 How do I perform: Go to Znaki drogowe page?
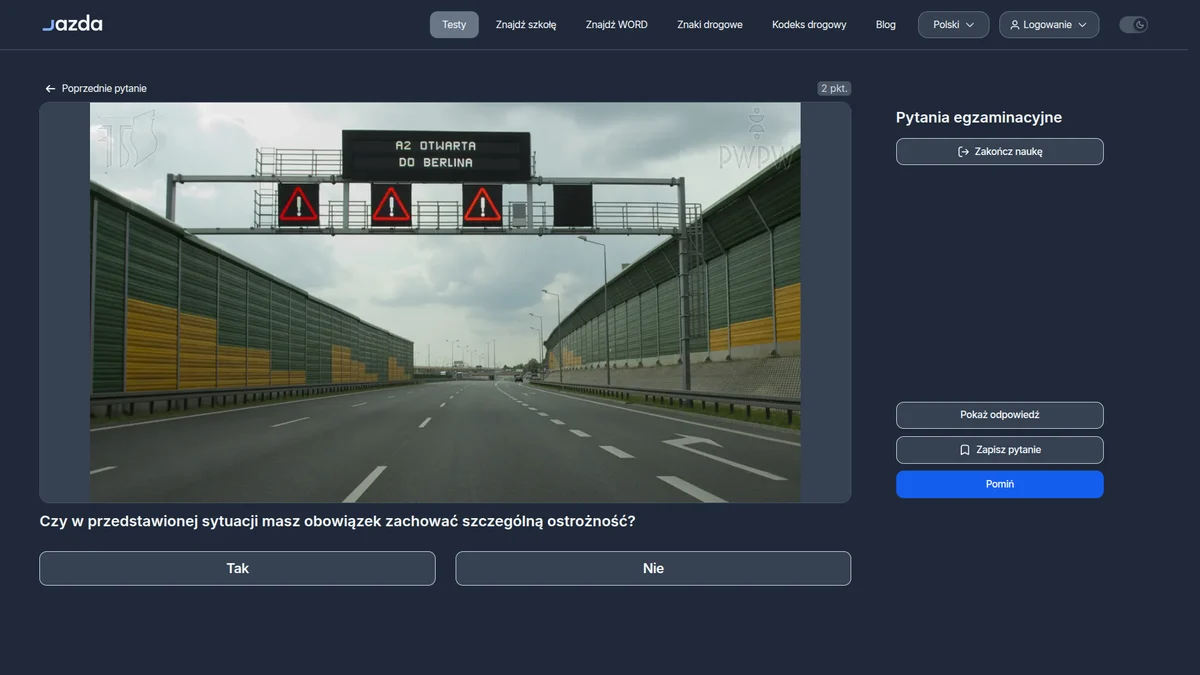coord(710,25)
